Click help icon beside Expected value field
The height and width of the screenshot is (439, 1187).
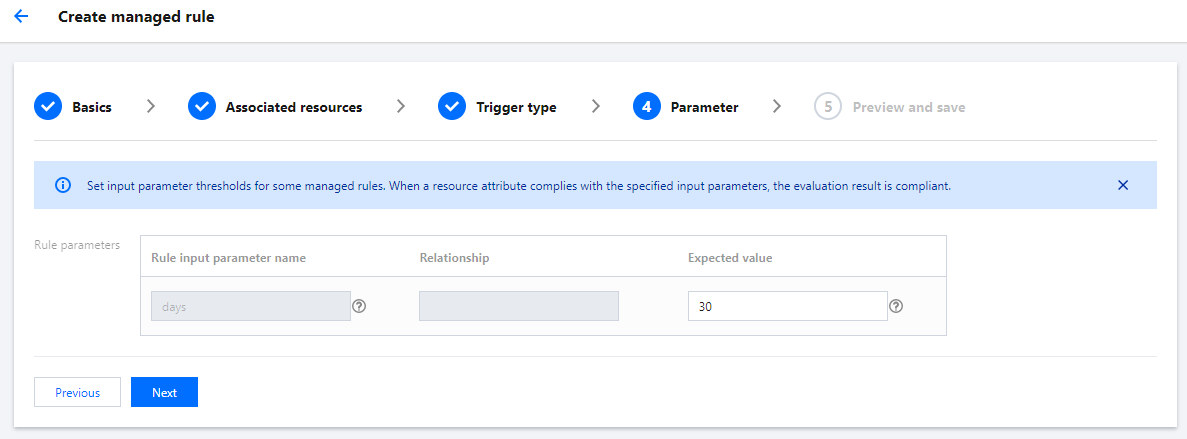tap(896, 306)
